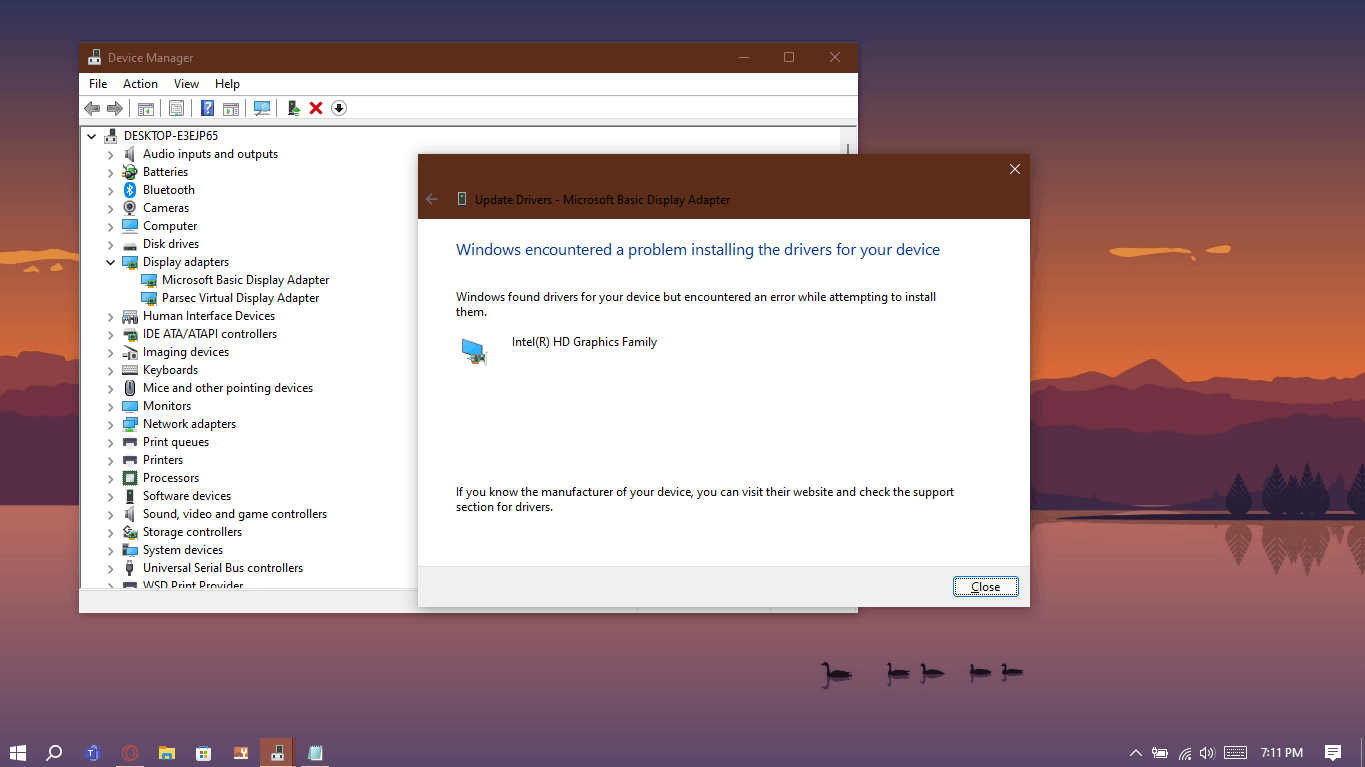The height and width of the screenshot is (767, 1365).
Task: Open the View menu
Action: [x=186, y=84]
